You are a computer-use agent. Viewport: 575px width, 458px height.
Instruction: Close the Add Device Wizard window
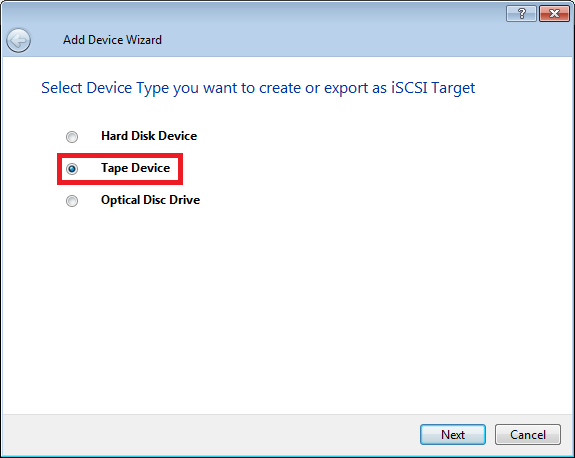[554, 14]
